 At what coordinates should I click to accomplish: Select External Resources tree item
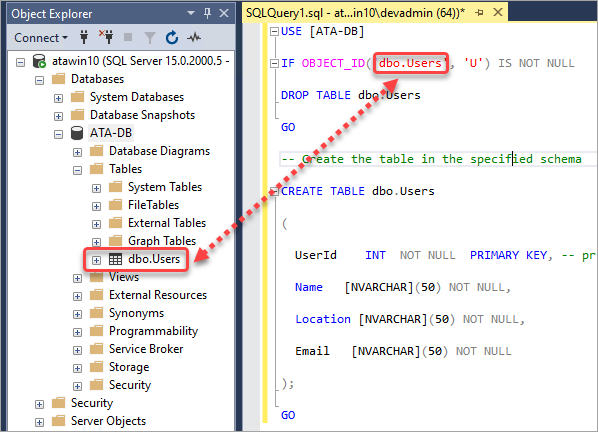pyautogui.click(x=158, y=295)
